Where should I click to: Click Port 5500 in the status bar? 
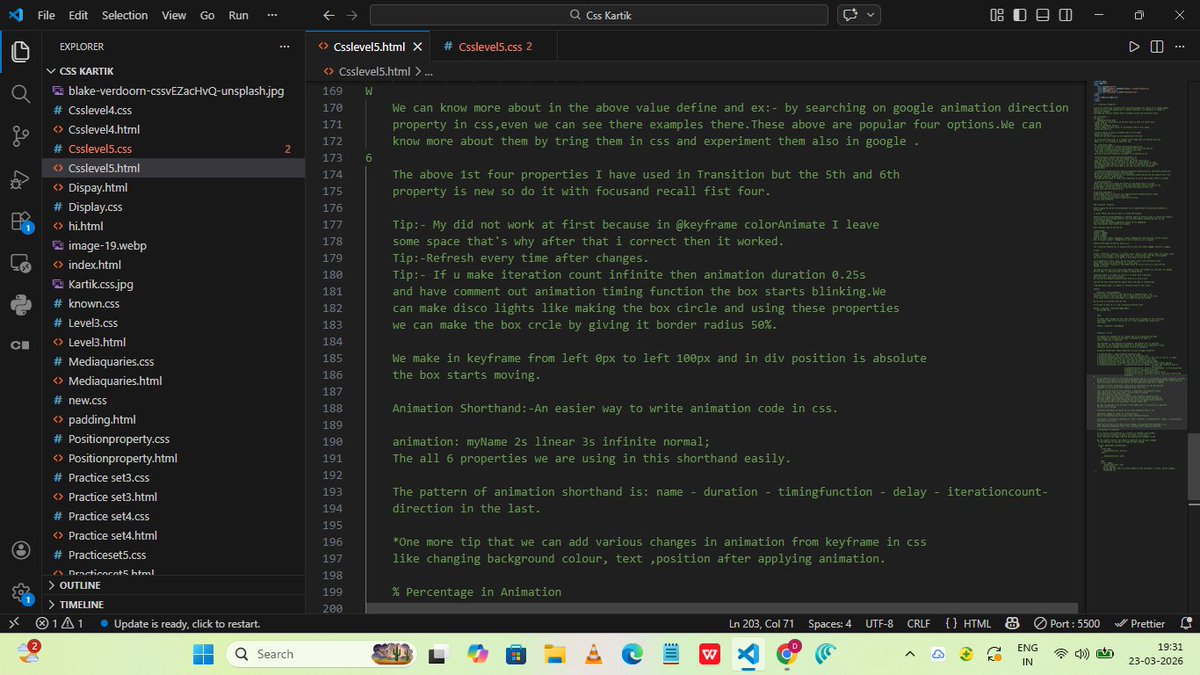tap(1065, 623)
